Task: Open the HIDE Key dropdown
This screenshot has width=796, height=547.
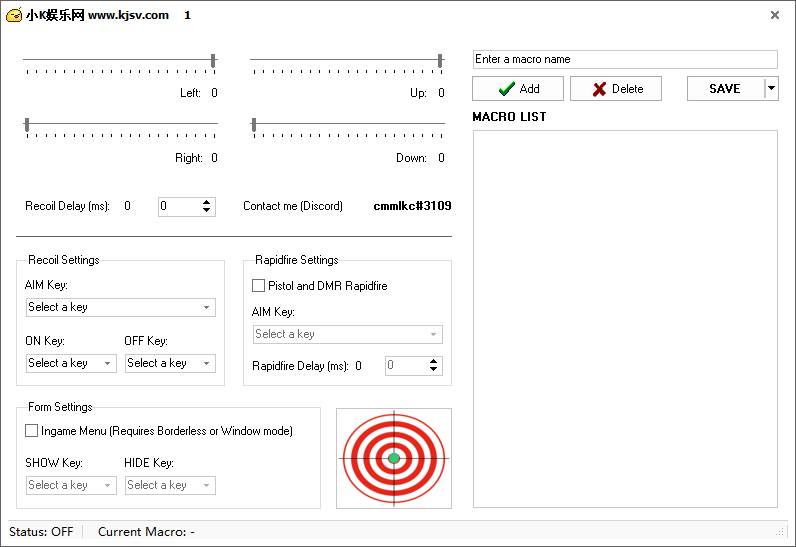Action: (x=171, y=486)
